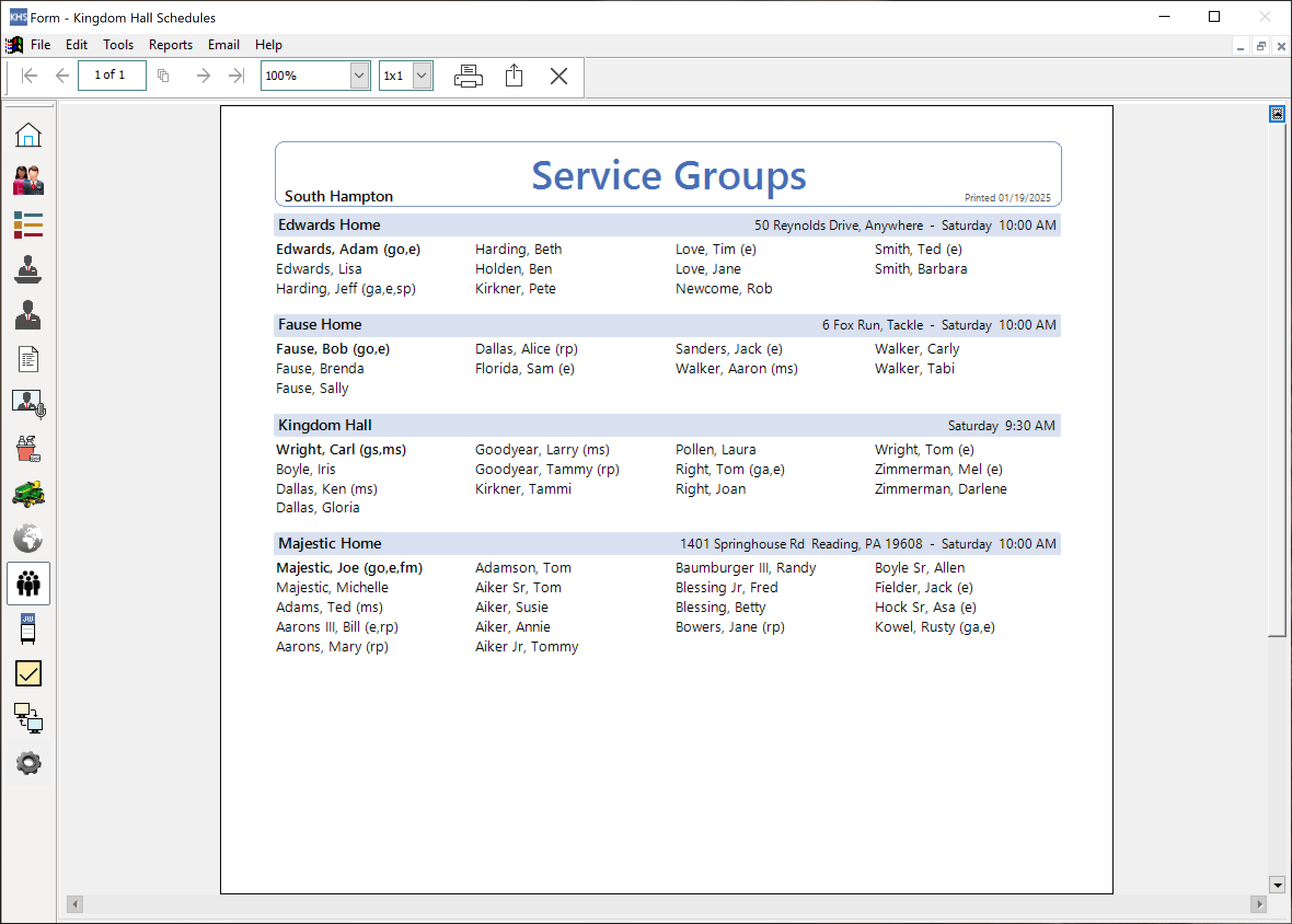Open the presenter with microphone icon
The width and height of the screenshot is (1292, 924).
28,404
